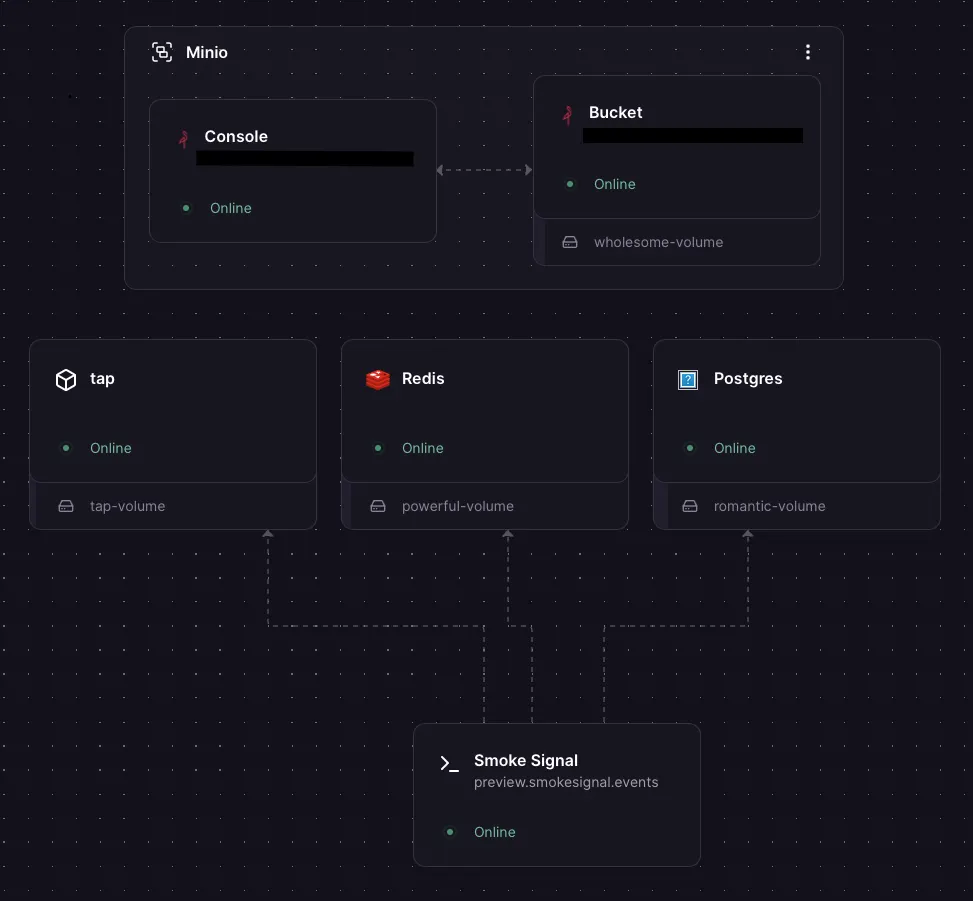973x901 pixels.
Task: Open the Minio group three-dot menu
Action: (x=808, y=52)
